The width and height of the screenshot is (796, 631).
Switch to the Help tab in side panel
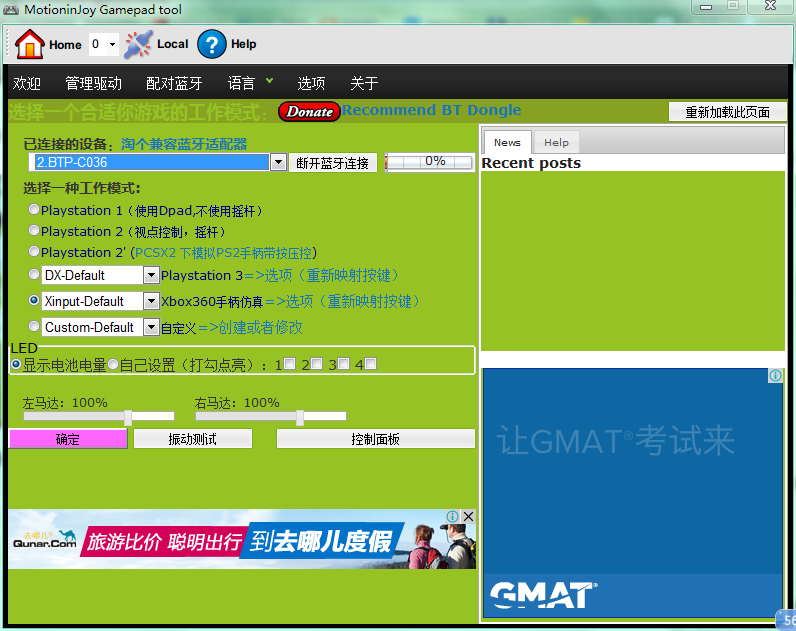[x=556, y=143]
